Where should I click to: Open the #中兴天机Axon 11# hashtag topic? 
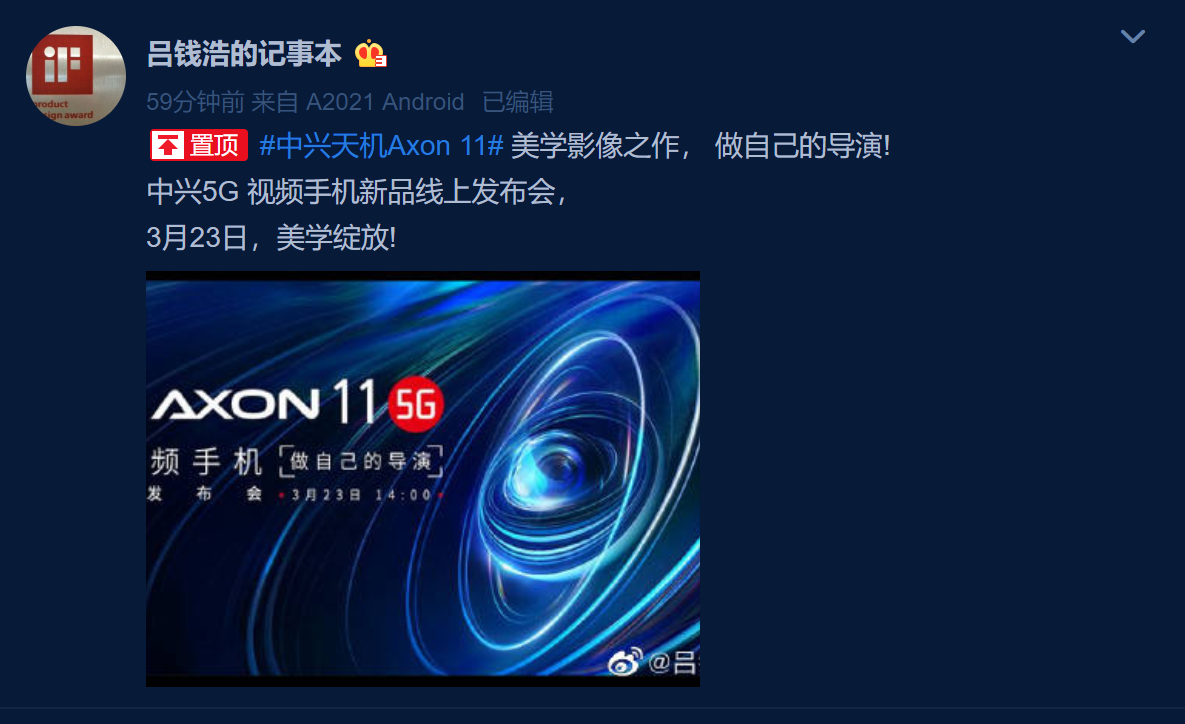click(x=381, y=145)
